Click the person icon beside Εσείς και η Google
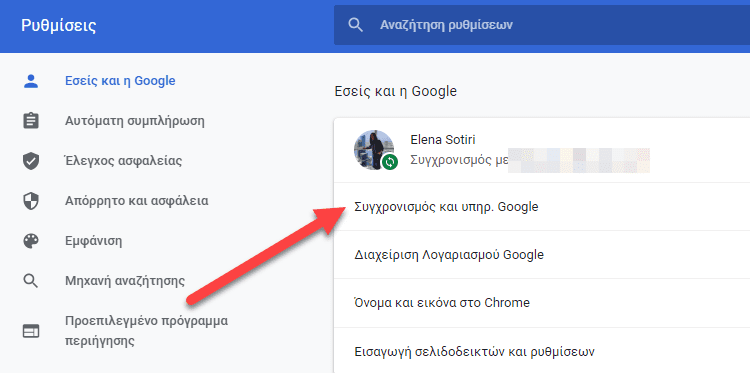The width and height of the screenshot is (750, 373). coord(31,81)
